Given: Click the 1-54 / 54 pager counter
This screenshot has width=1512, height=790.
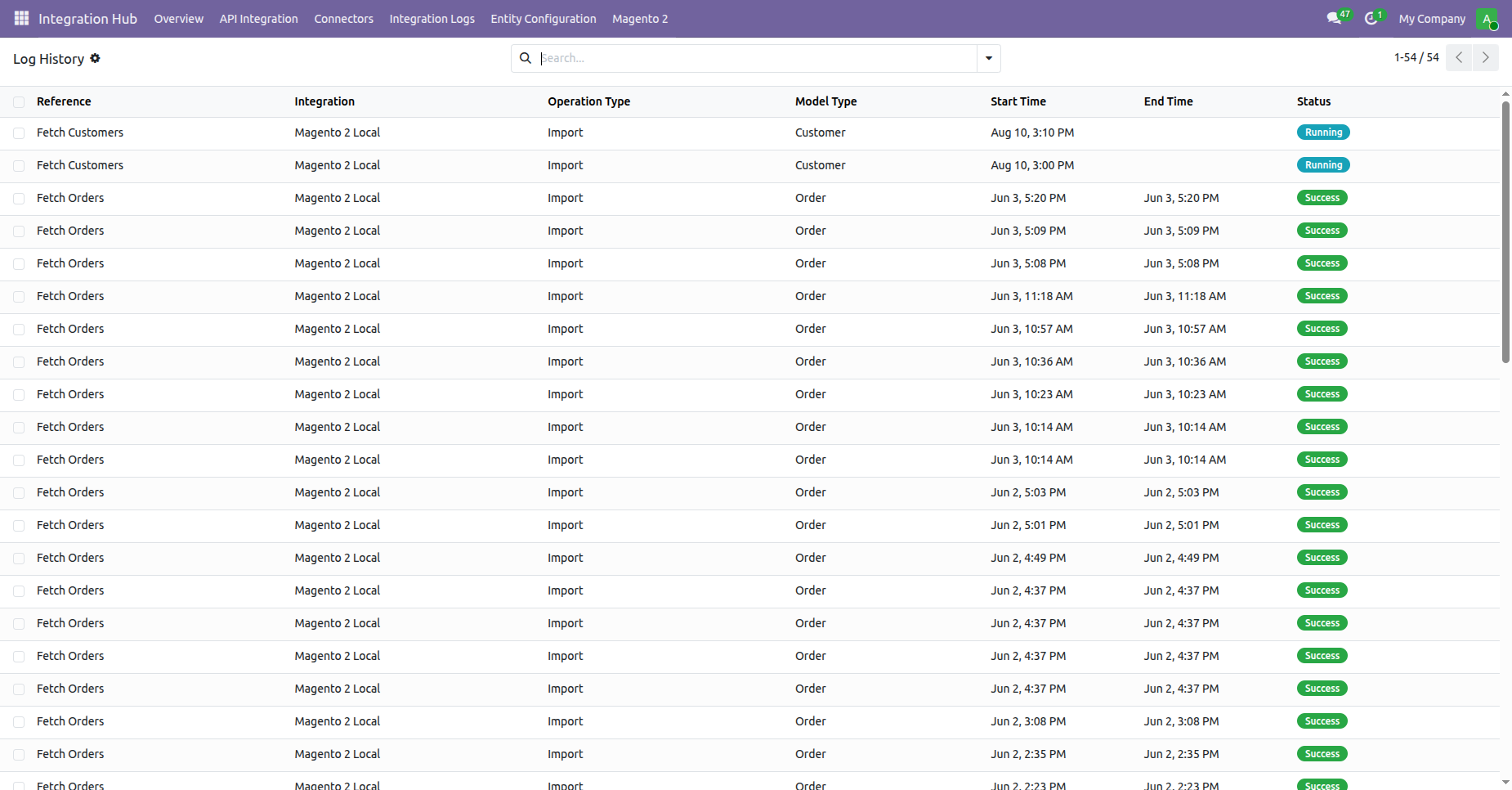Looking at the screenshot, I should [x=1416, y=57].
